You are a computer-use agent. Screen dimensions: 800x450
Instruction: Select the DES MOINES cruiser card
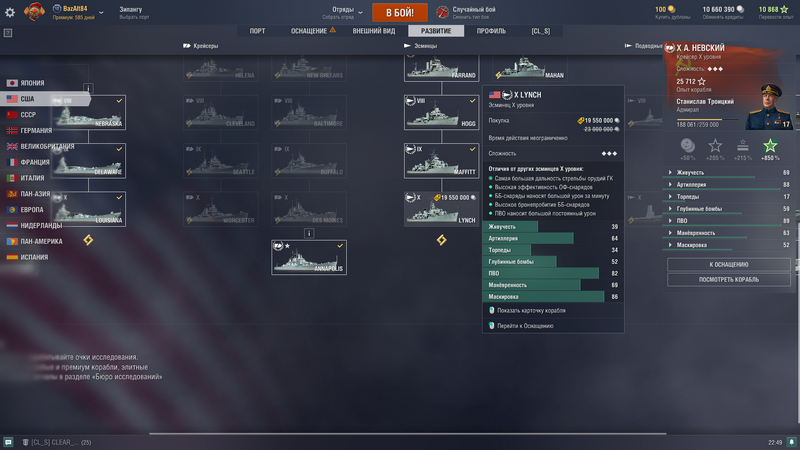click(x=309, y=209)
